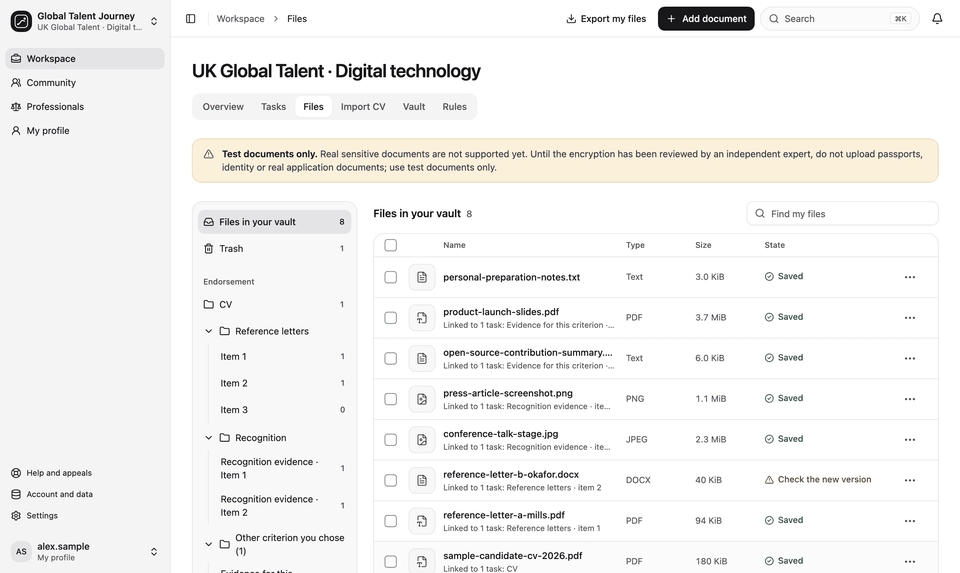Click the image icon for press-article-screenshot.png
The width and height of the screenshot is (960, 573).
[422, 399]
